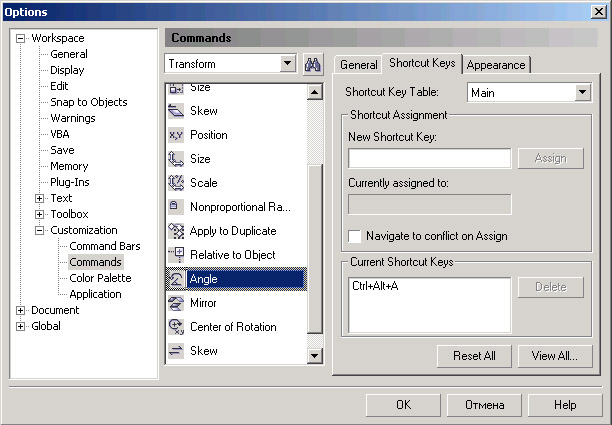612x425 pixels.
Task: Select Display in the tree
Action: click(x=67, y=70)
